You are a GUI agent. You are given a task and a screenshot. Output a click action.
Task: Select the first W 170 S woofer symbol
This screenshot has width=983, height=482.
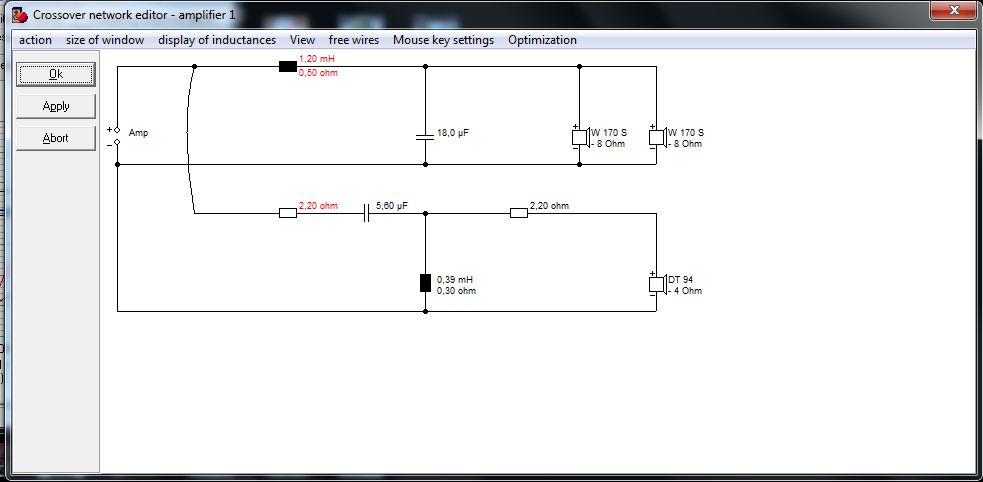click(x=580, y=137)
